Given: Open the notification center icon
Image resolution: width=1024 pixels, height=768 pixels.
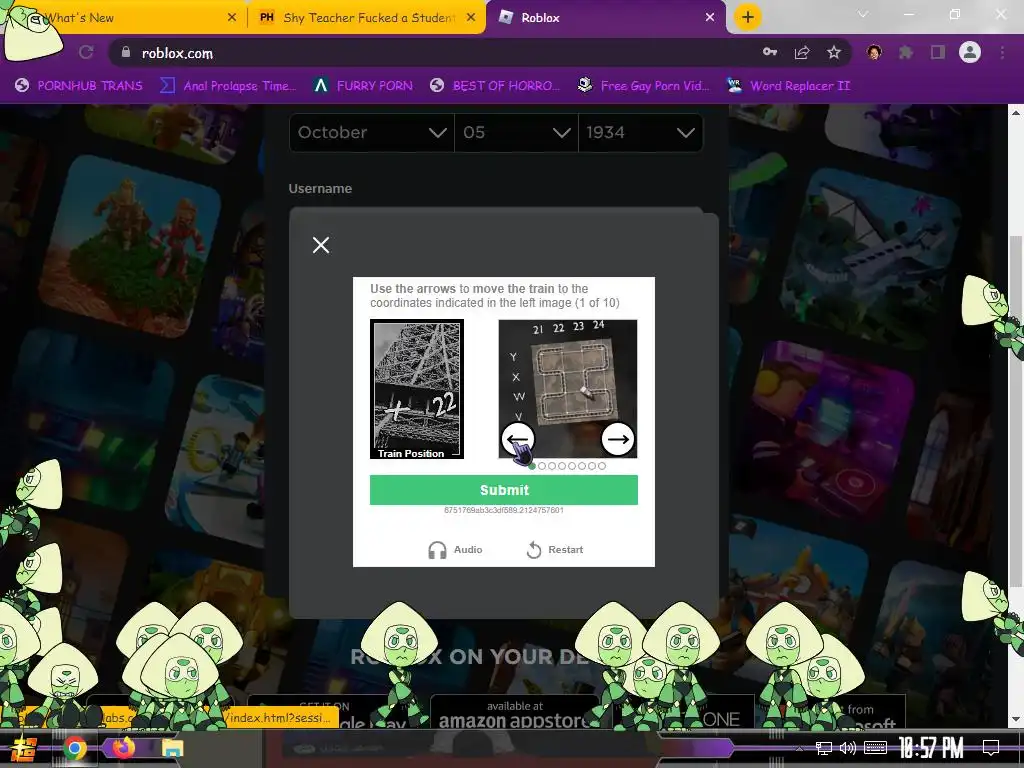Looking at the screenshot, I should [991, 748].
